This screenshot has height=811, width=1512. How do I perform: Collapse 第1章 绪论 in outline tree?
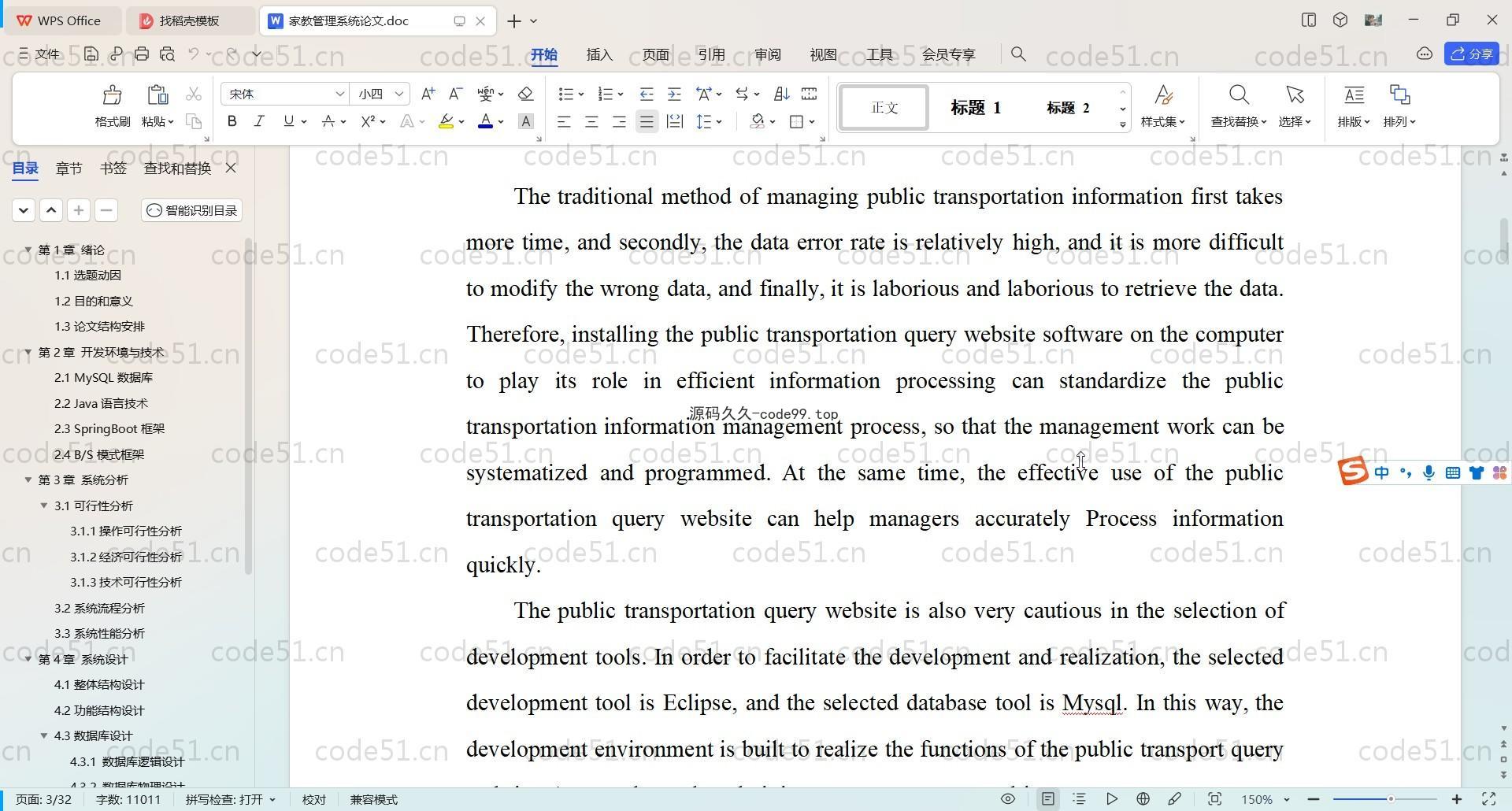pos(28,250)
